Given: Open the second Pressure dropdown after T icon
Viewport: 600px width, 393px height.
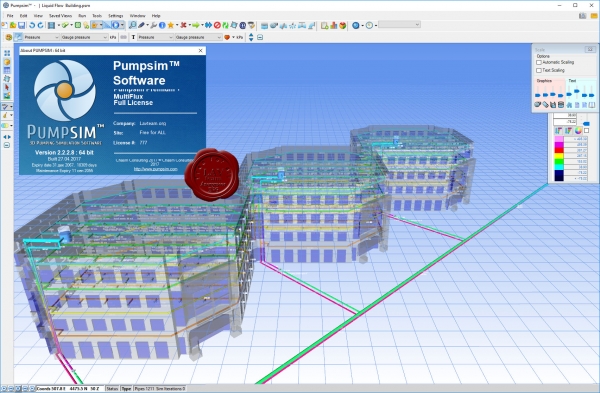Looking at the screenshot, I should click(x=155, y=37).
